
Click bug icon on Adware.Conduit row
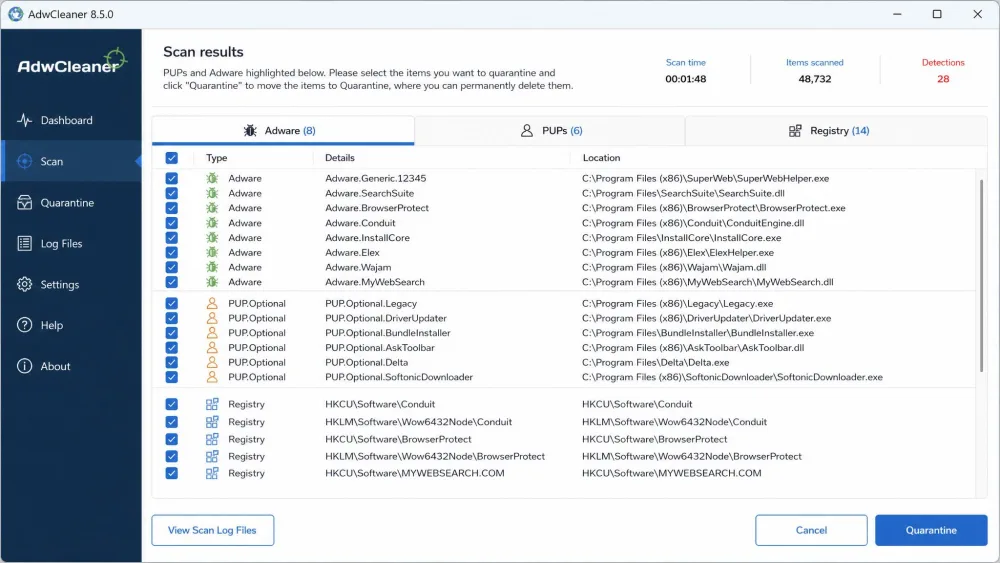click(212, 223)
